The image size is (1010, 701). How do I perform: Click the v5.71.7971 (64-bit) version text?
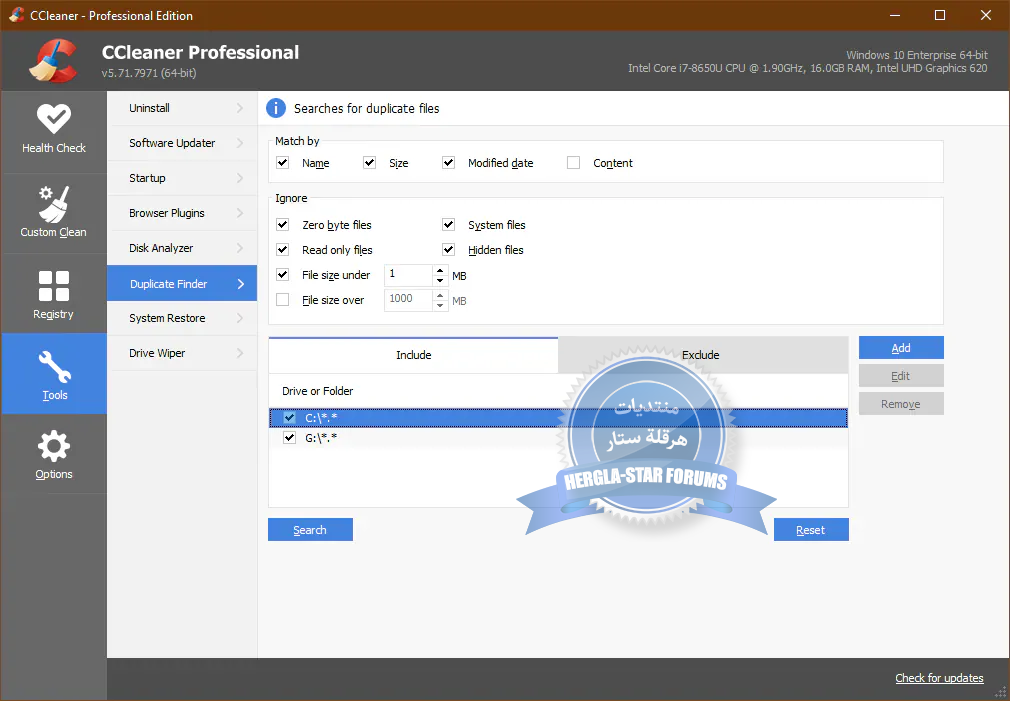(149, 73)
